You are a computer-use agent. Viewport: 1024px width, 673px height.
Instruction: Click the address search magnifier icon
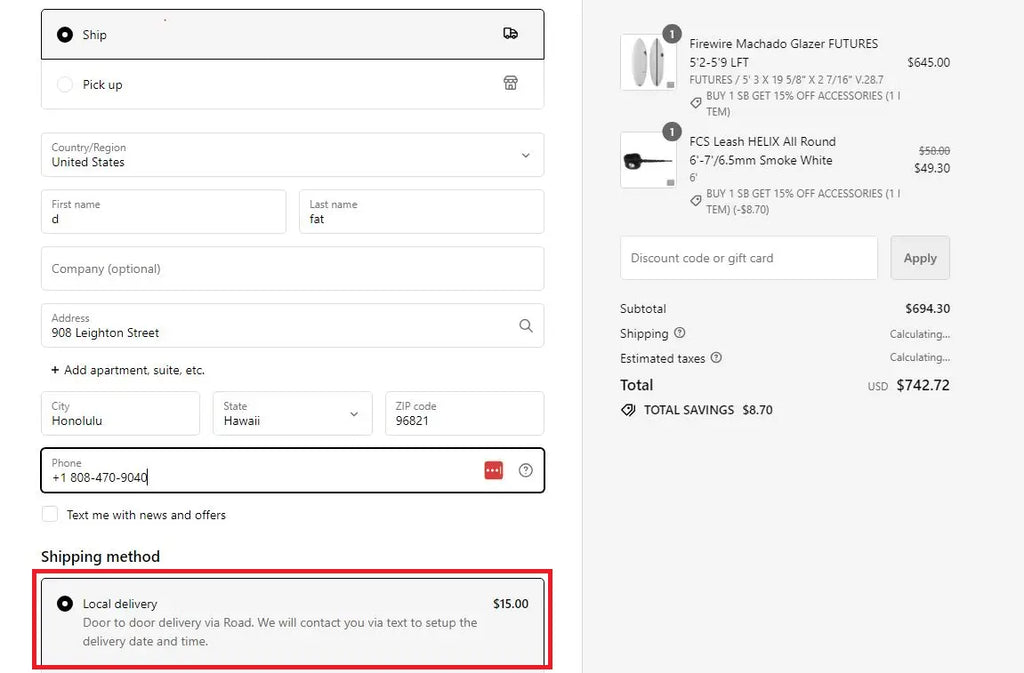tap(526, 326)
